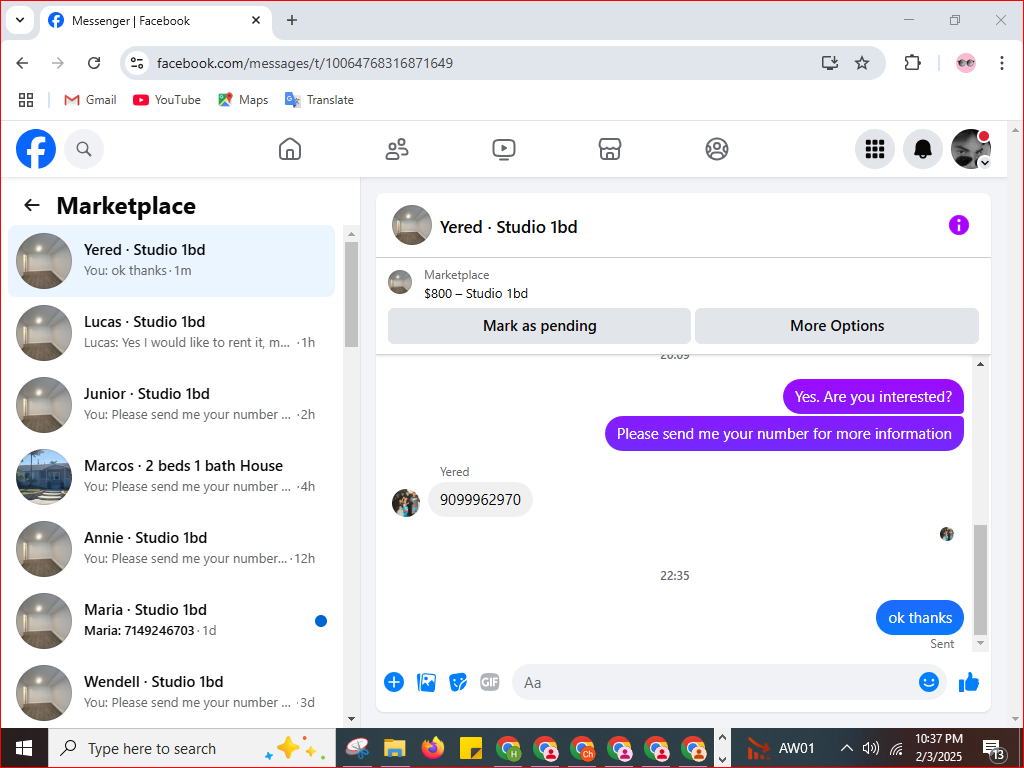Click the facebook.com address bar URL
The height and width of the screenshot is (768, 1024).
click(x=304, y=63)
